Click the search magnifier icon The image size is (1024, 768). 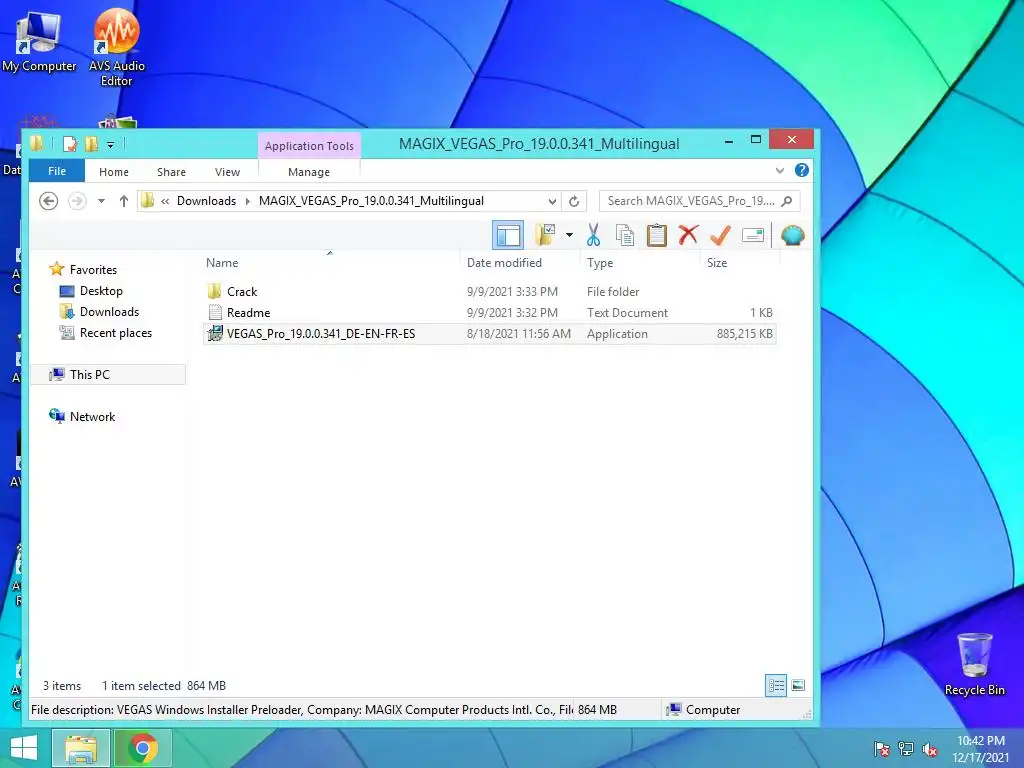(x=787, y=201)
